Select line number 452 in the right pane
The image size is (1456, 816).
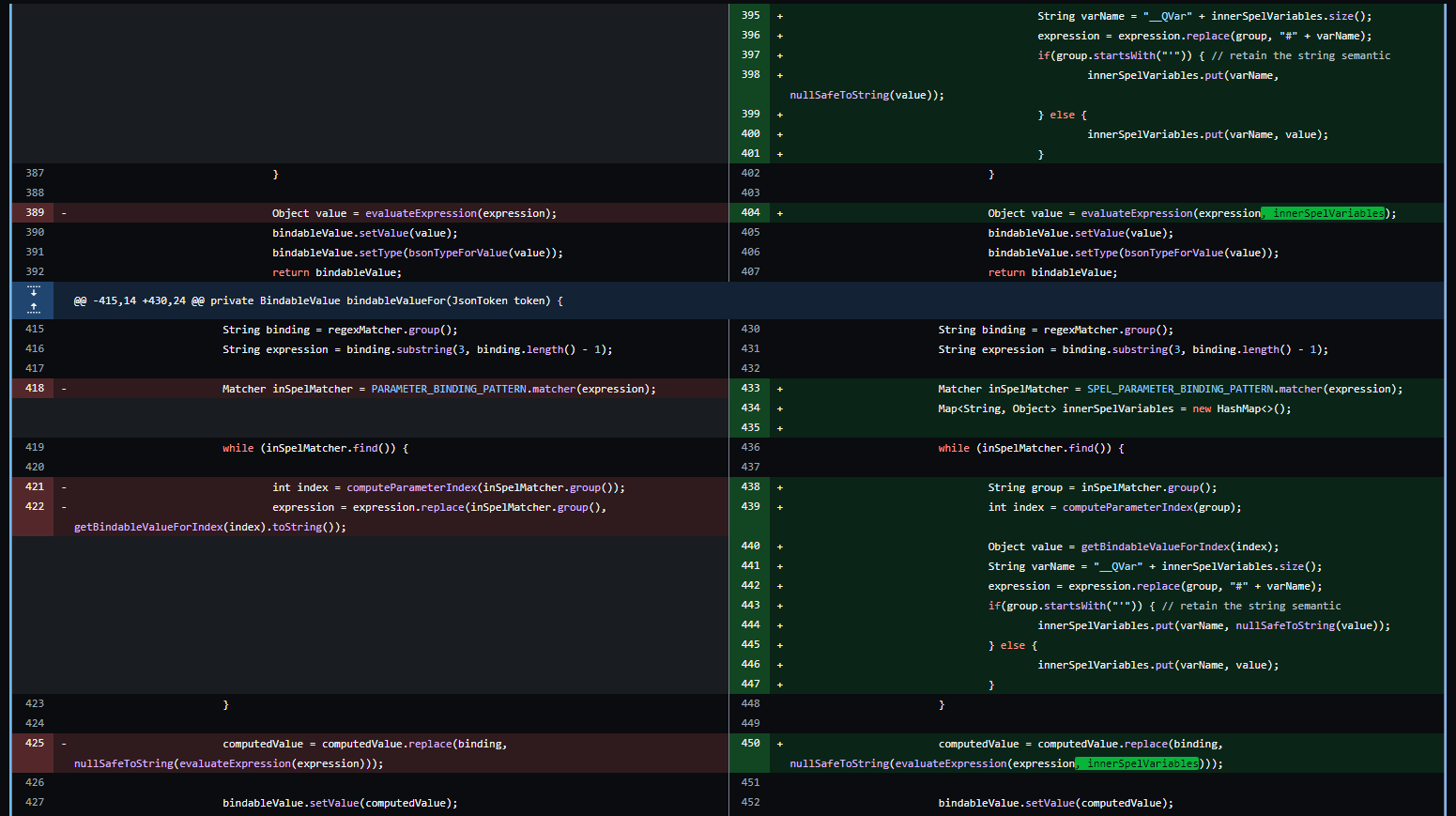tap(750, 802)
